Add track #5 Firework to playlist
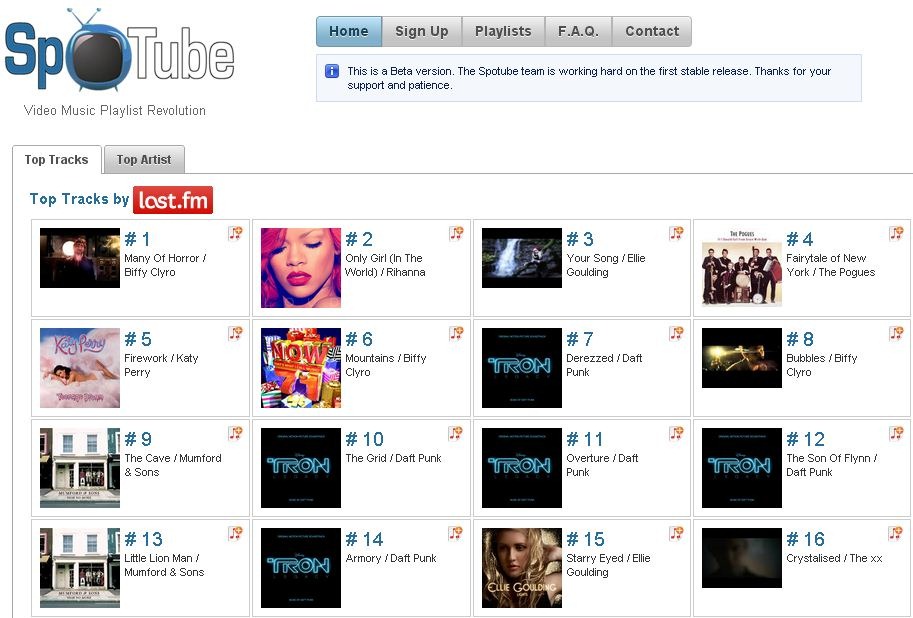This screenshot has width=913, height=618. (x=235, y=334)
